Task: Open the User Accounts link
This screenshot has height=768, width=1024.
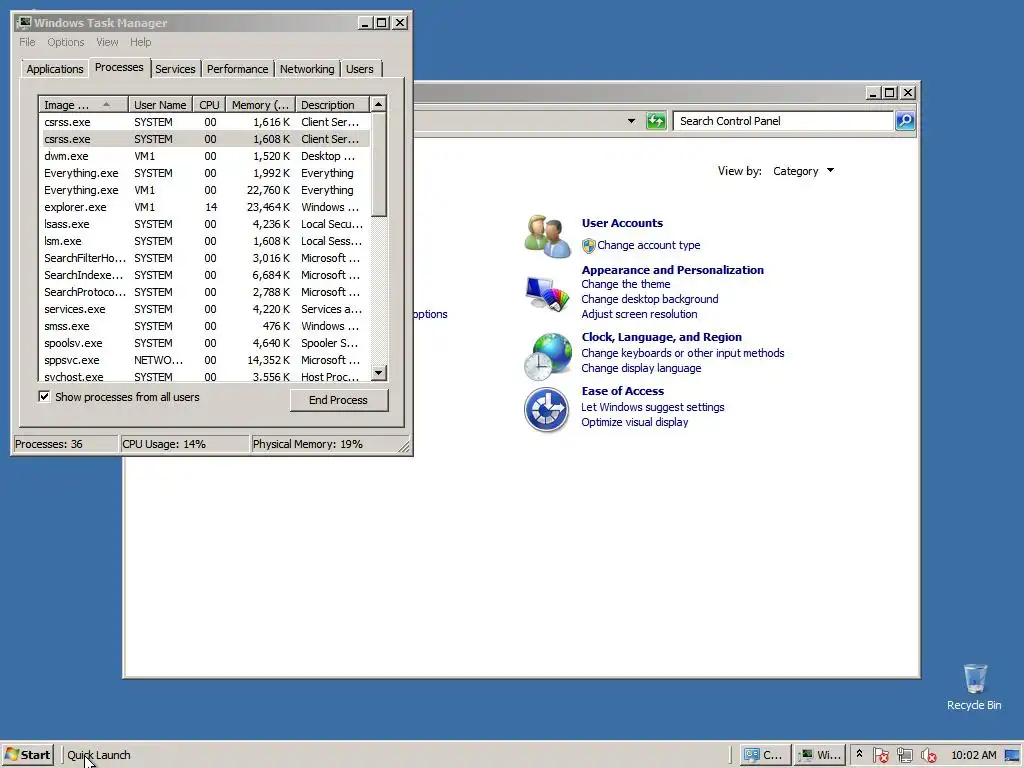Action: click(622, 223)
